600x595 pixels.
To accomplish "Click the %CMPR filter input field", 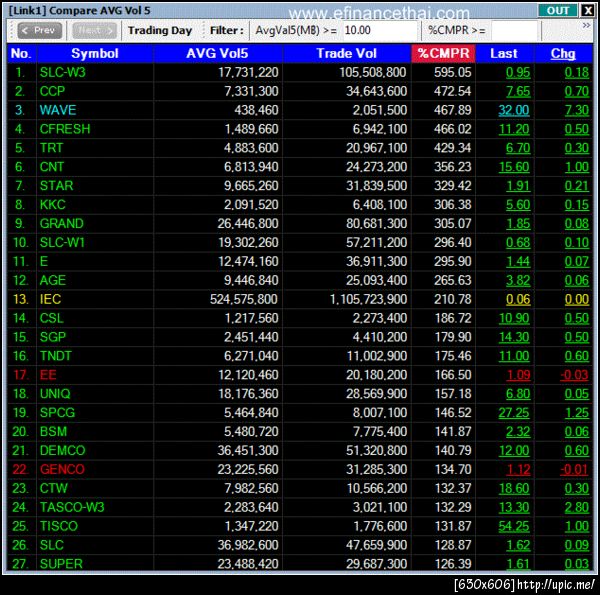I will point(516,30).
